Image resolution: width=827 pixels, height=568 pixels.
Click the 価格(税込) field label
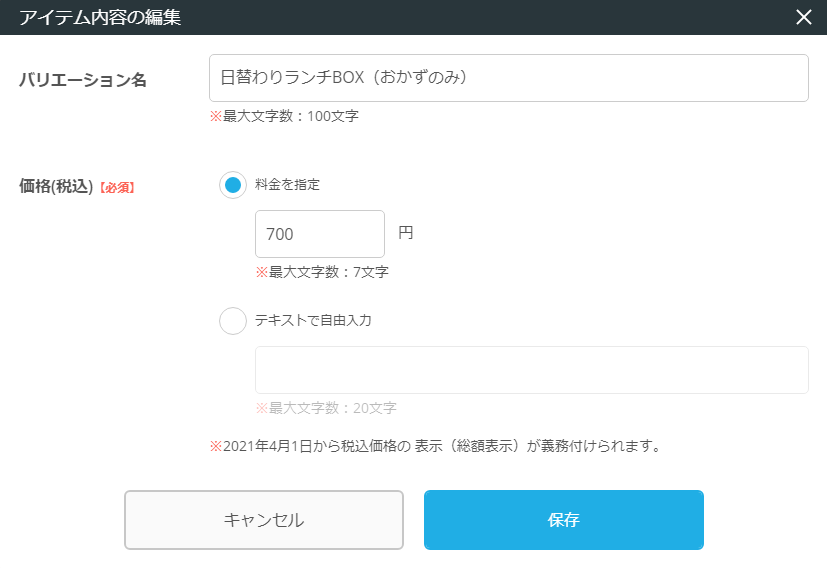(56, 186)
